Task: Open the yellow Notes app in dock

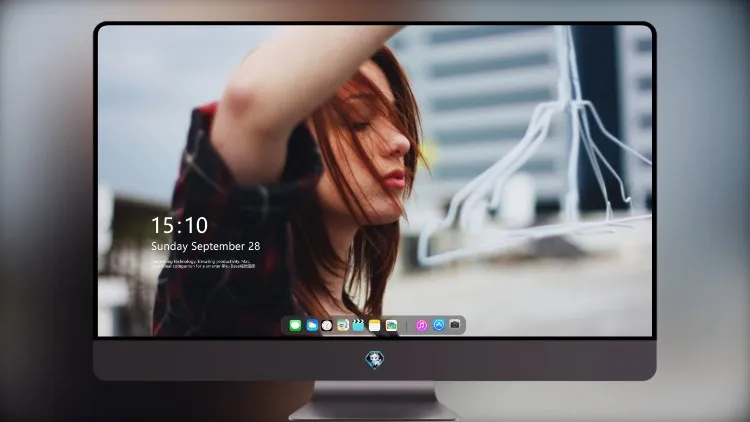Action: (x=375, y=325)
